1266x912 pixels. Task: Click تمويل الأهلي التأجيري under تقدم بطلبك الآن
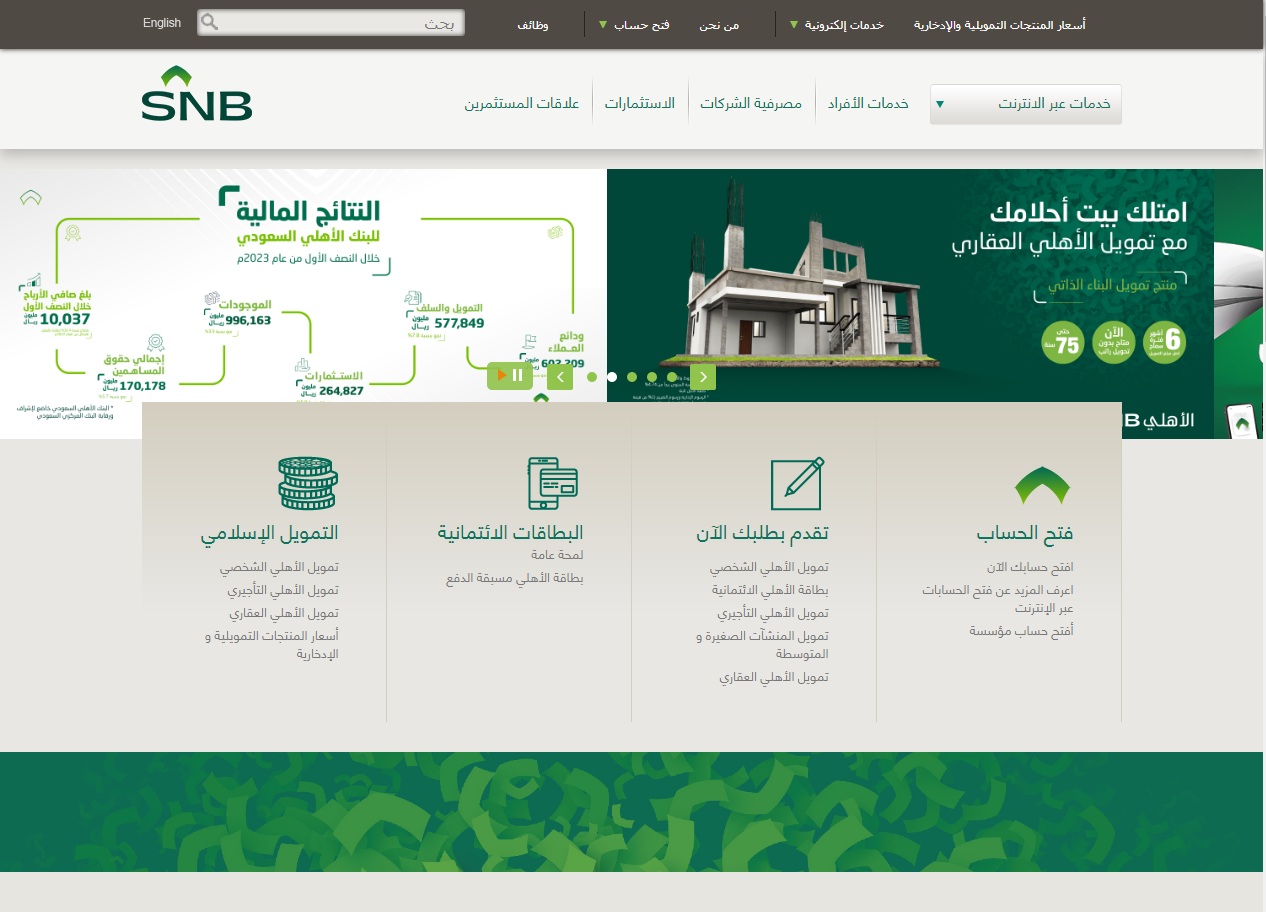773,613
